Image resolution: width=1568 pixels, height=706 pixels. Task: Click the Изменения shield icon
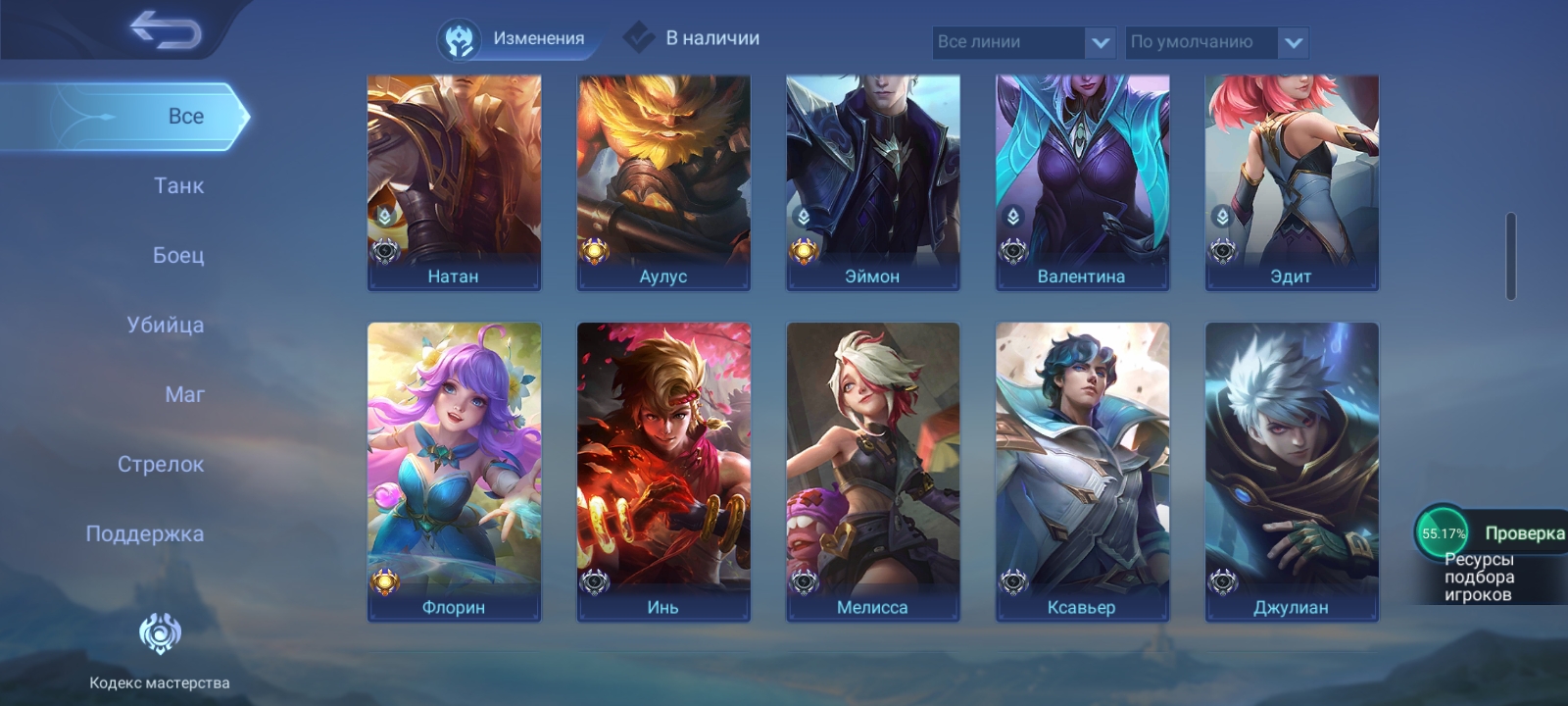pyautogui.click(x=459, y=39)
